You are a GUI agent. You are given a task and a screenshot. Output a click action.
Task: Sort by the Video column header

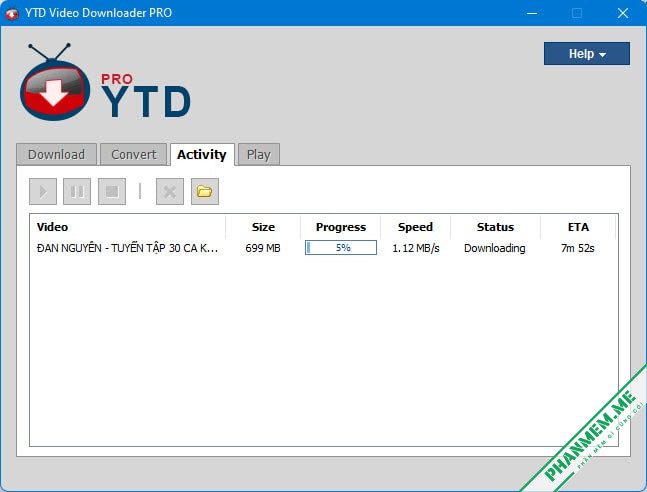pyautogui.click(x=128, y=227)
